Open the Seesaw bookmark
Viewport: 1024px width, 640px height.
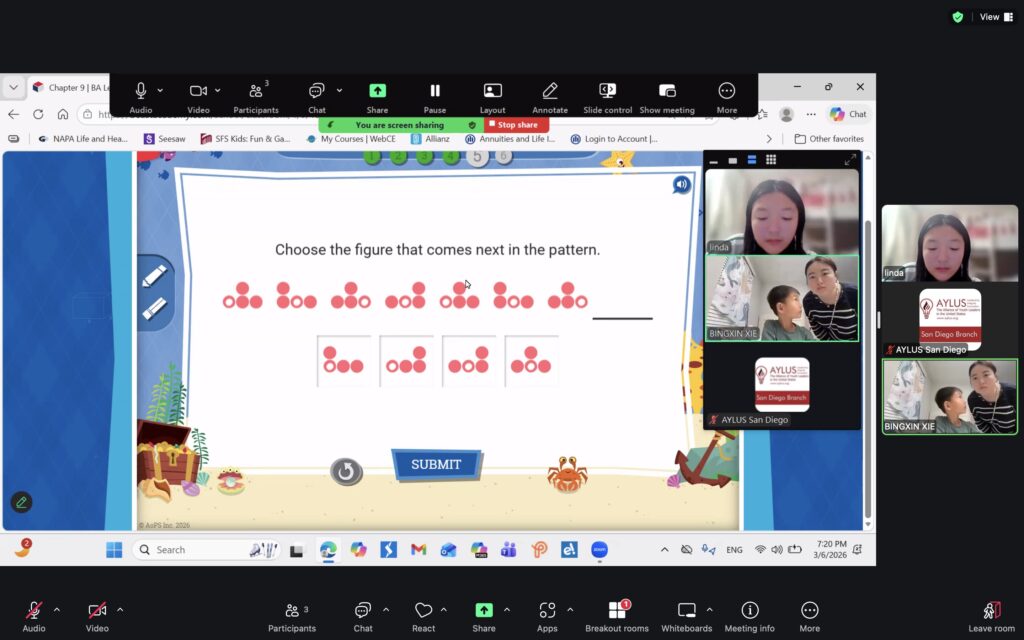[165, 139]
